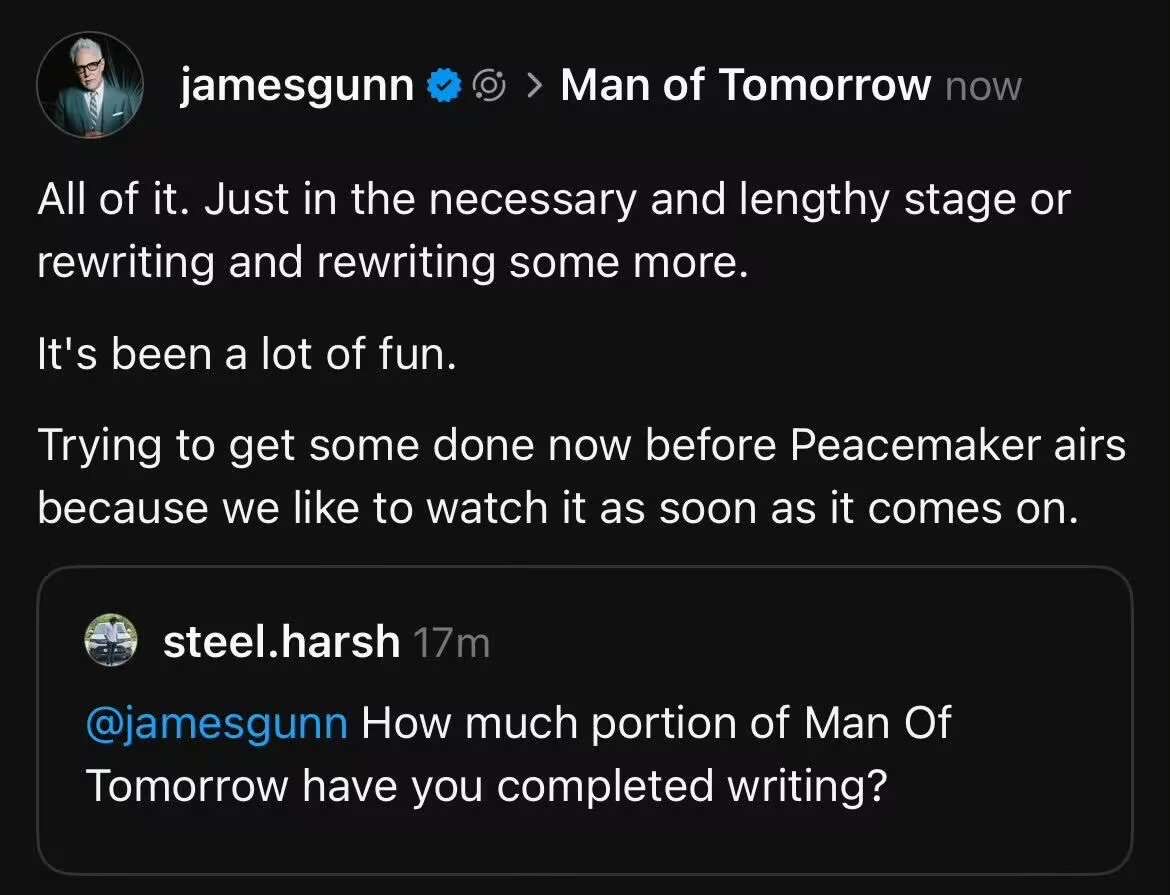Click "Tomorrow have you completed writing?" line
Screen dimensions: 1170x895
click(x=487, y=787)
